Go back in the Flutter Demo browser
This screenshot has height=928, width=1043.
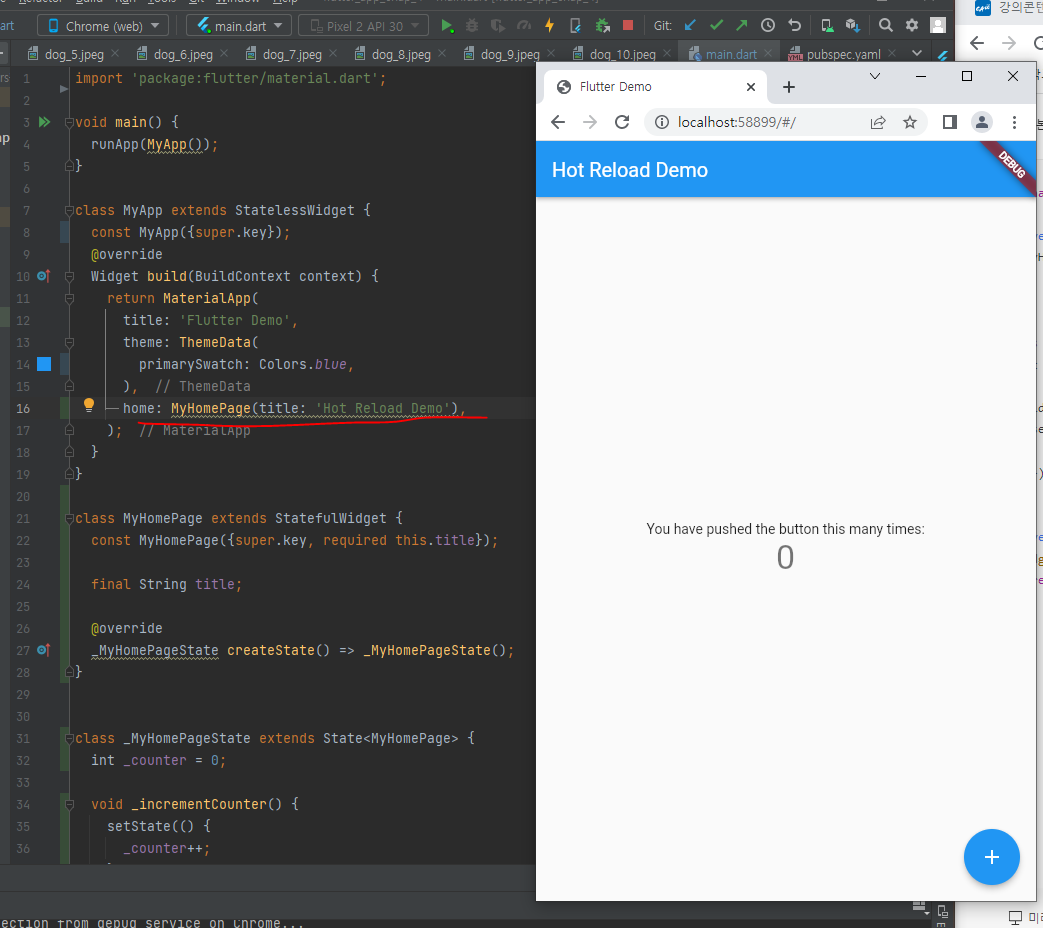coord(558,122)
